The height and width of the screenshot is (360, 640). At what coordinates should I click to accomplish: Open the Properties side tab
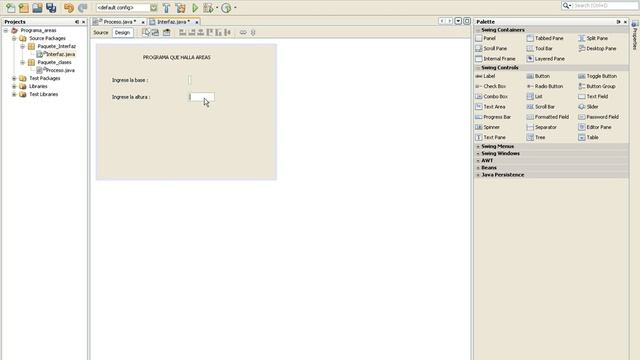click(635, 36)
